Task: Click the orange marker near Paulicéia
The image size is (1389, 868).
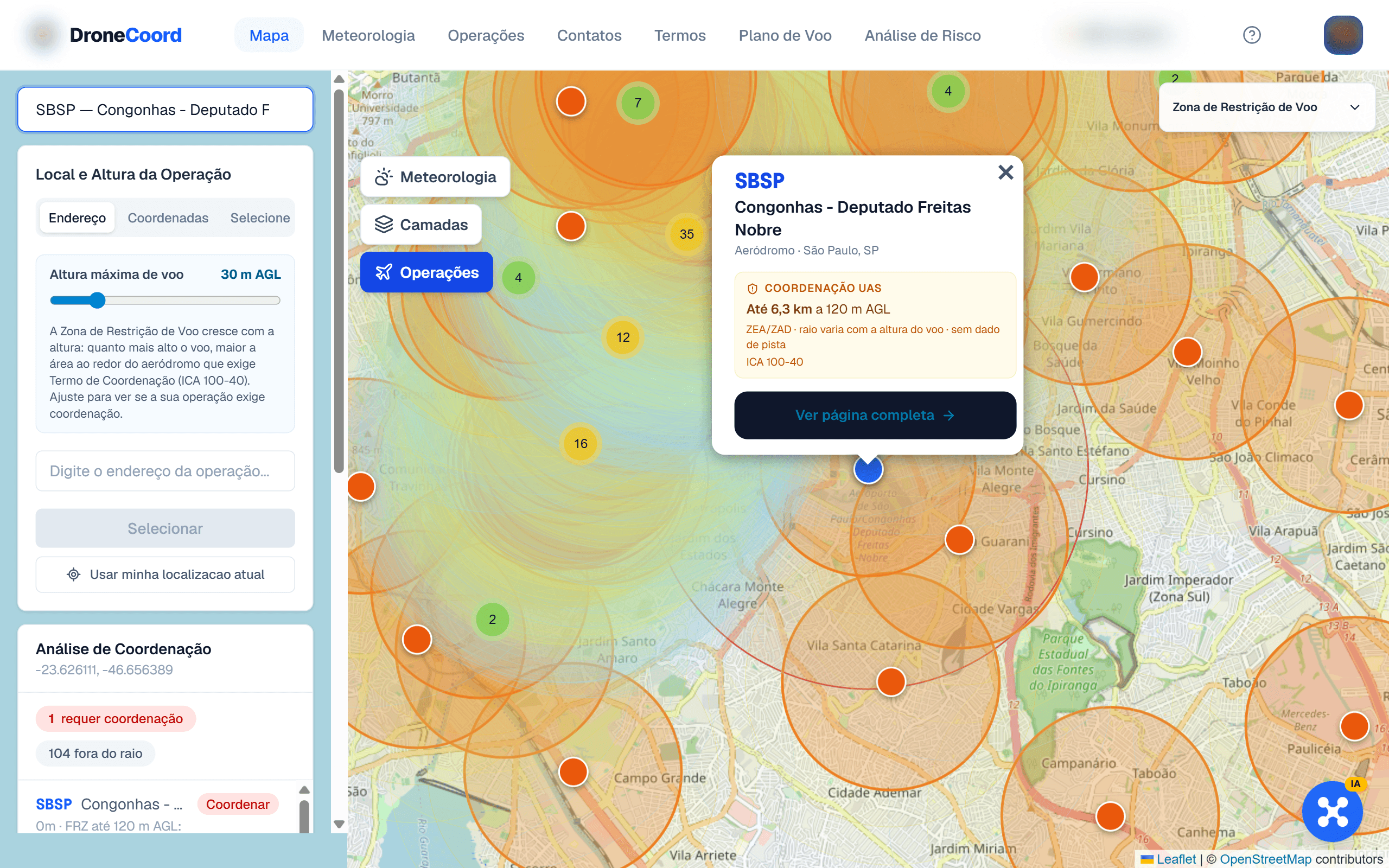Action: click(x=1354, y=726)
